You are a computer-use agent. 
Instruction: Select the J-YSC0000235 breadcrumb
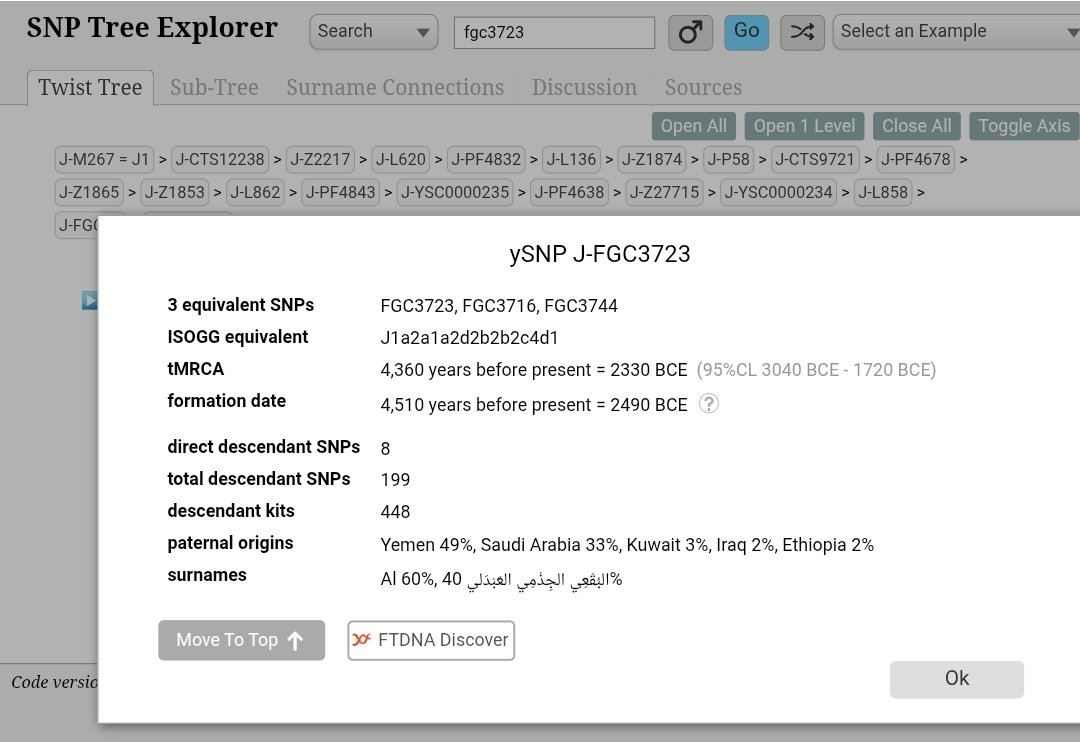click(455, 192)
